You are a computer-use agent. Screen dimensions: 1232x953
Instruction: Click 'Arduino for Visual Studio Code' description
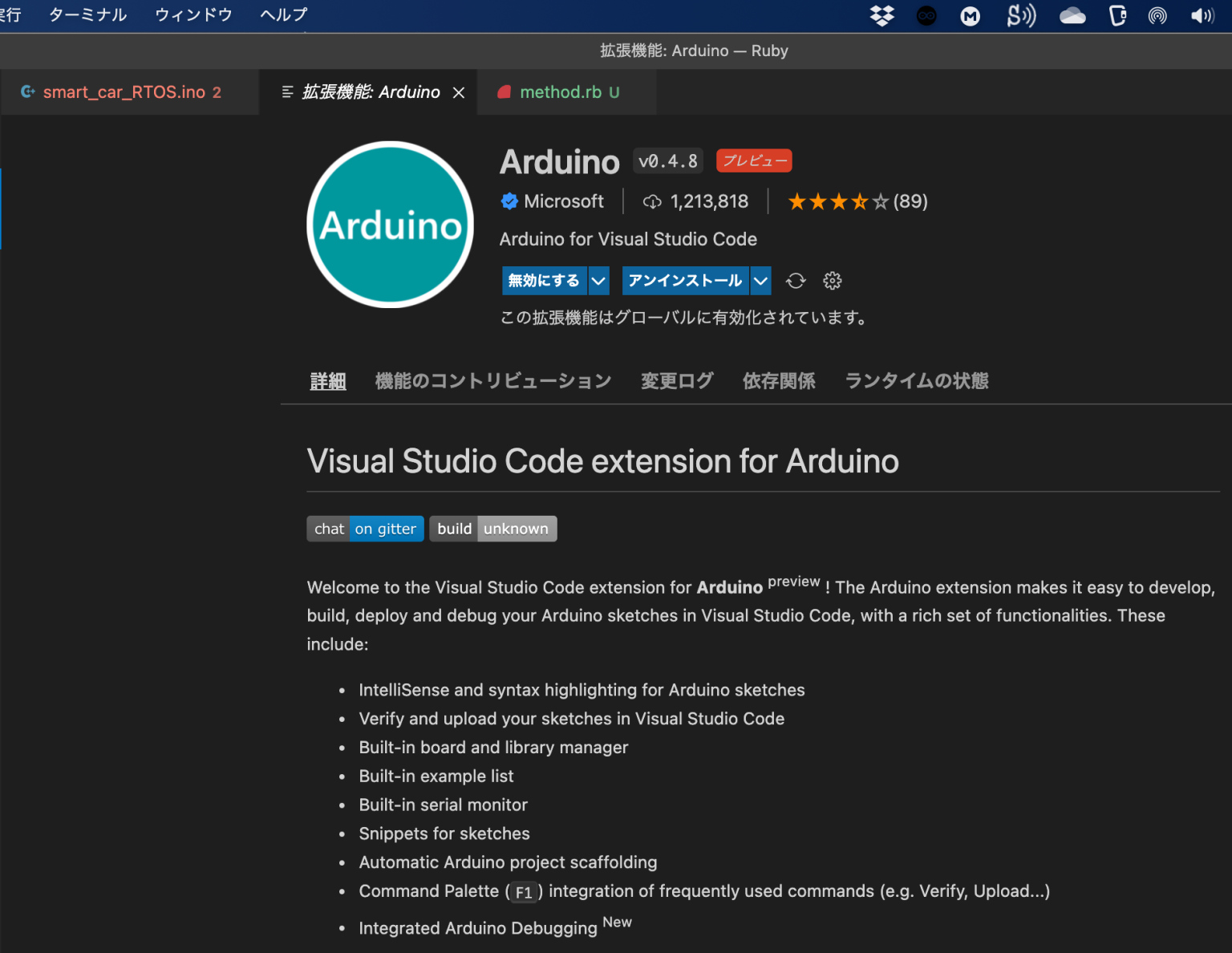click(x=628, y=239)
